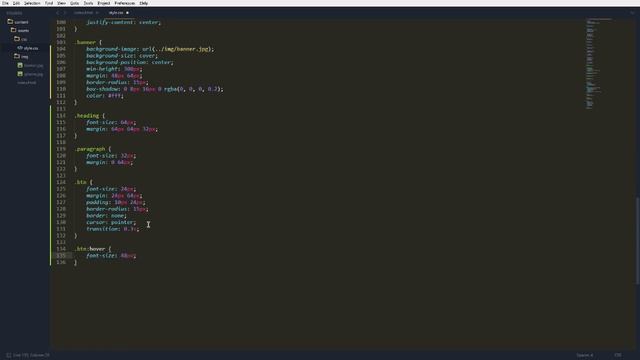Screen dimensions: 640x360
Task: Click the .paragraph selector line
Action: (93, 149)
